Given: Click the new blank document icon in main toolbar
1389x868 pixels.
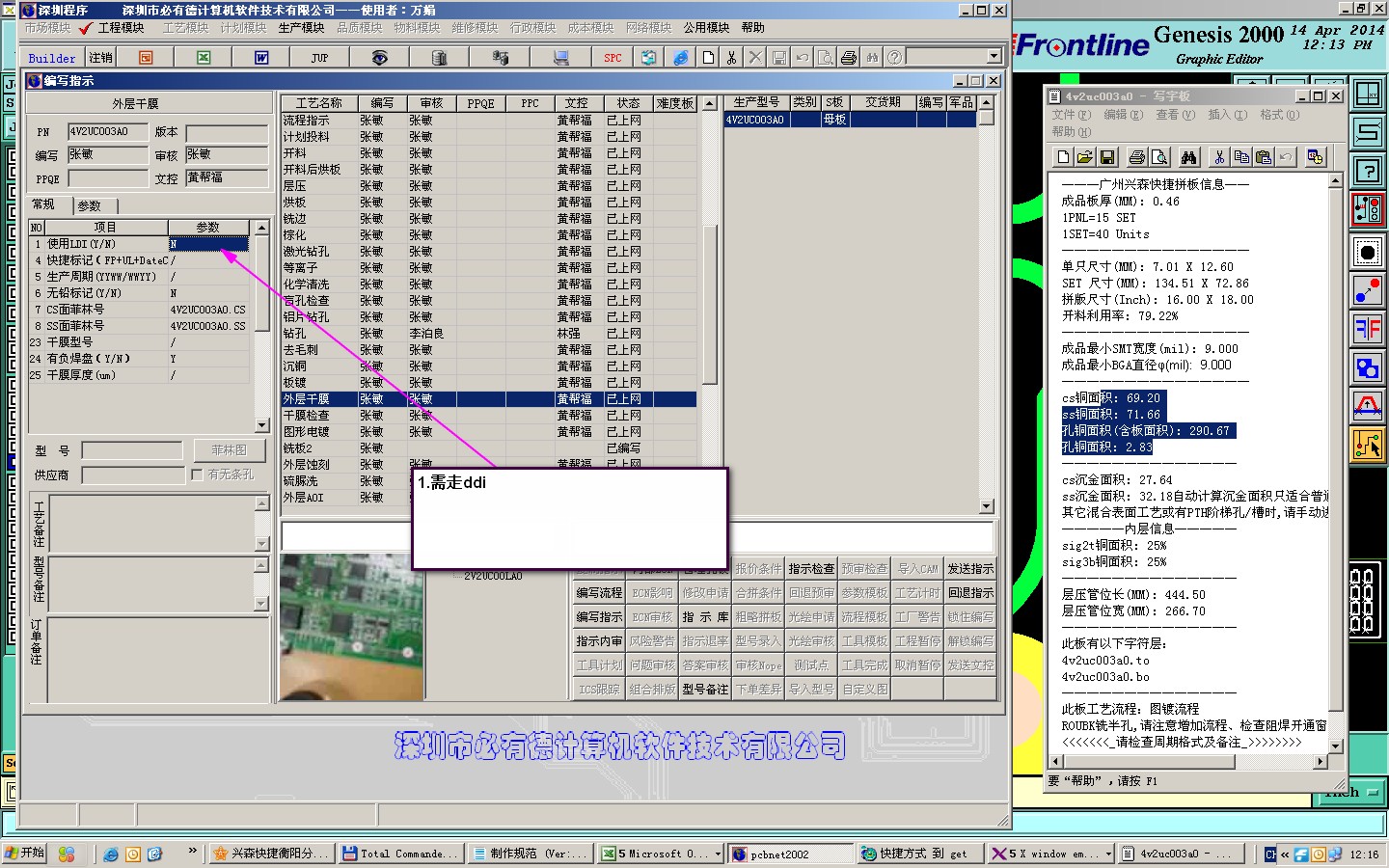Looking at the screenshot, I should [708, 58].
